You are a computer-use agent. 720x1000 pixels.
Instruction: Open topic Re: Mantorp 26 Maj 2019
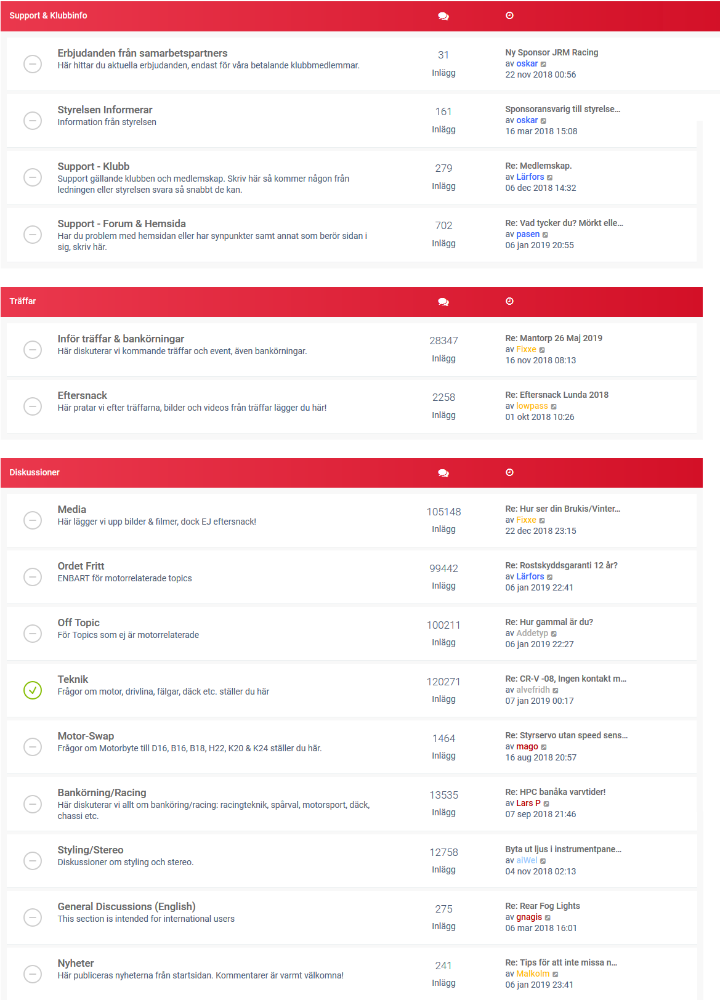[554, 338]
